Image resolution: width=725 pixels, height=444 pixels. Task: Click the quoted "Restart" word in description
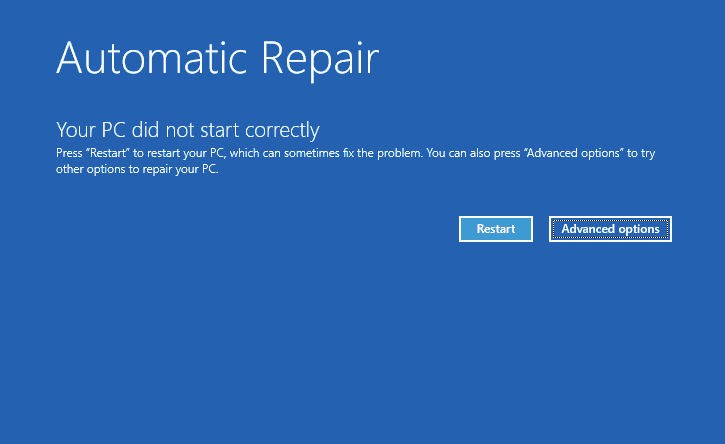coord(98,154)
